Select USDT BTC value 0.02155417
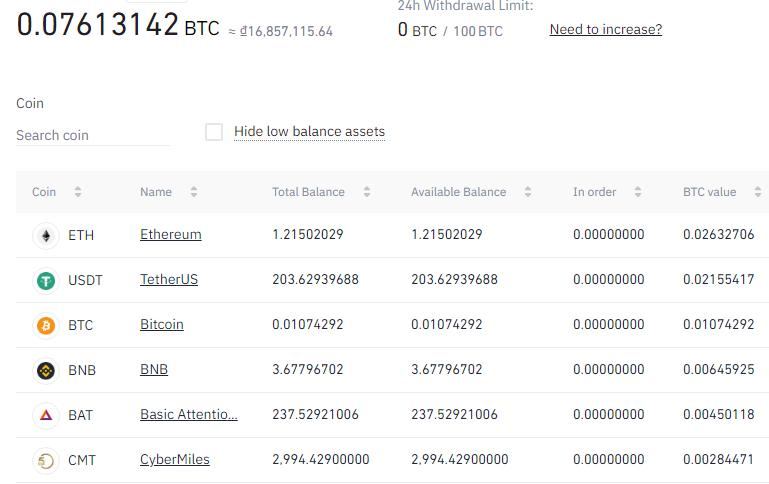 pos(718,280)
